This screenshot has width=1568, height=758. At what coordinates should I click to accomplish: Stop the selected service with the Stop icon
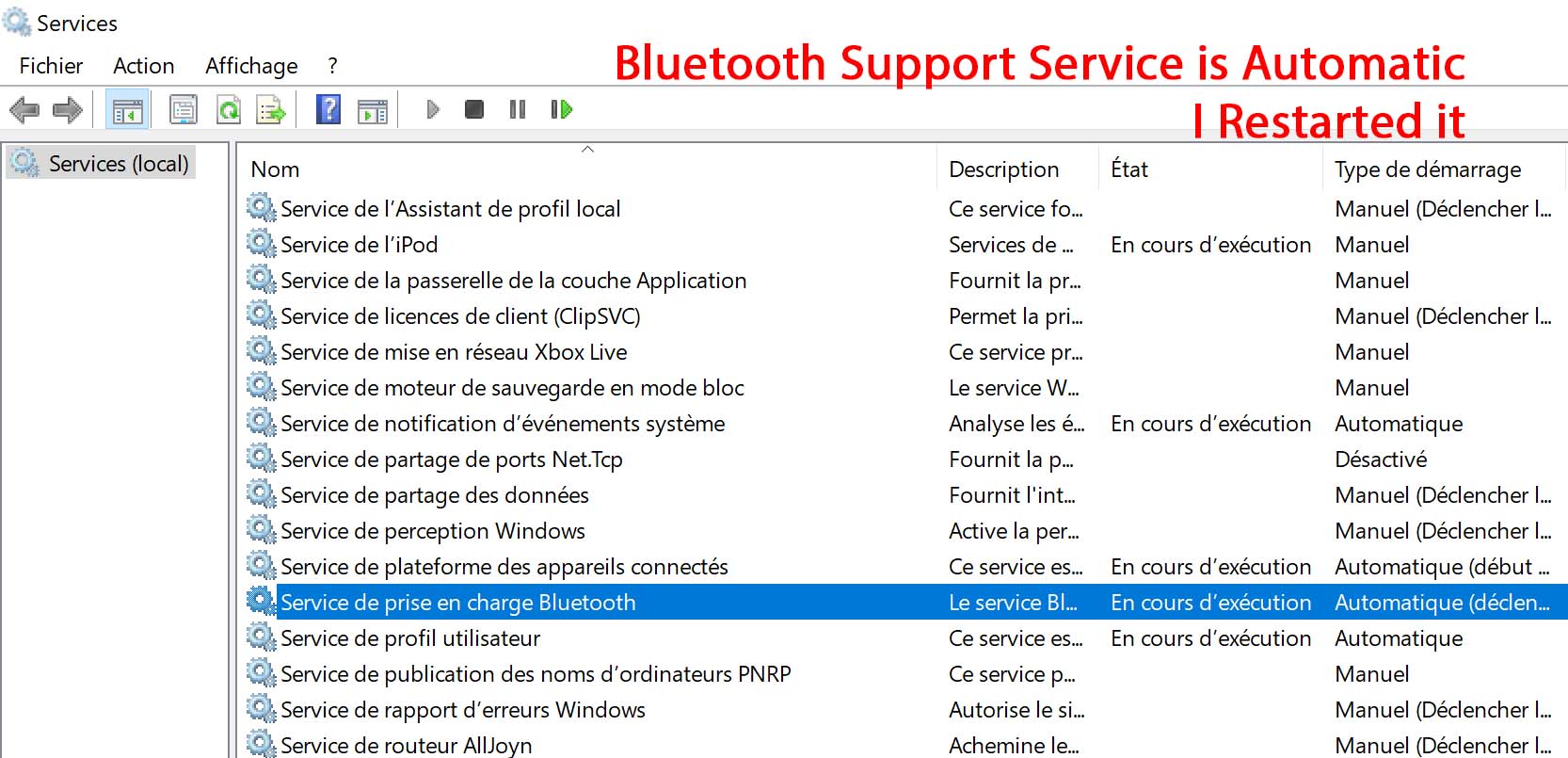click(474, 110)
